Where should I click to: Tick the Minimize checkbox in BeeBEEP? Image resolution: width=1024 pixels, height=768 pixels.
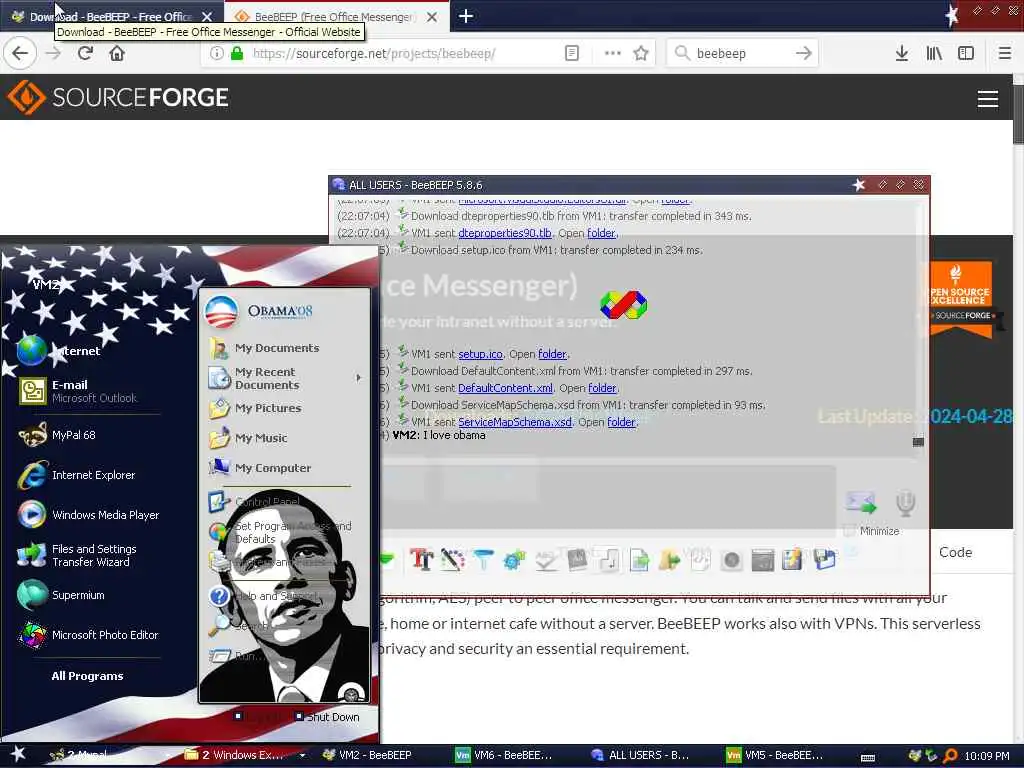click(850, 531)
